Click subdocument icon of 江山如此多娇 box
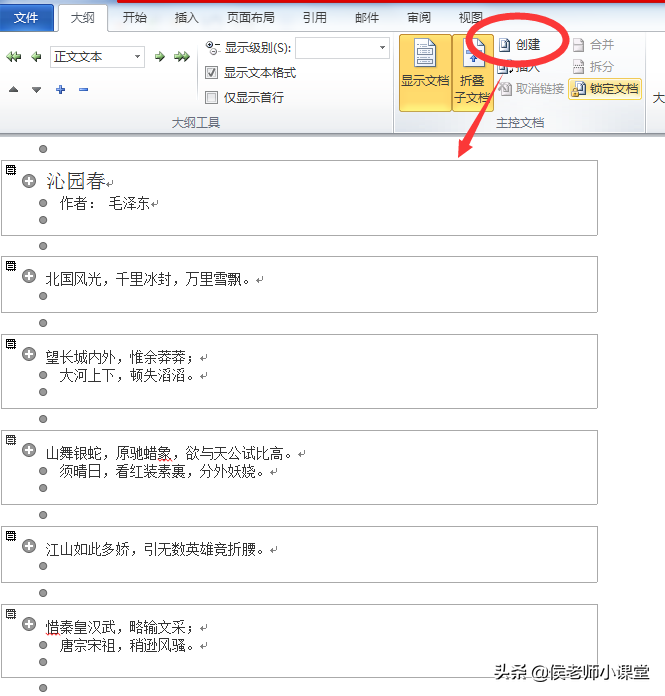This screenshot has height=696, width=665. (x=11, y=535)
